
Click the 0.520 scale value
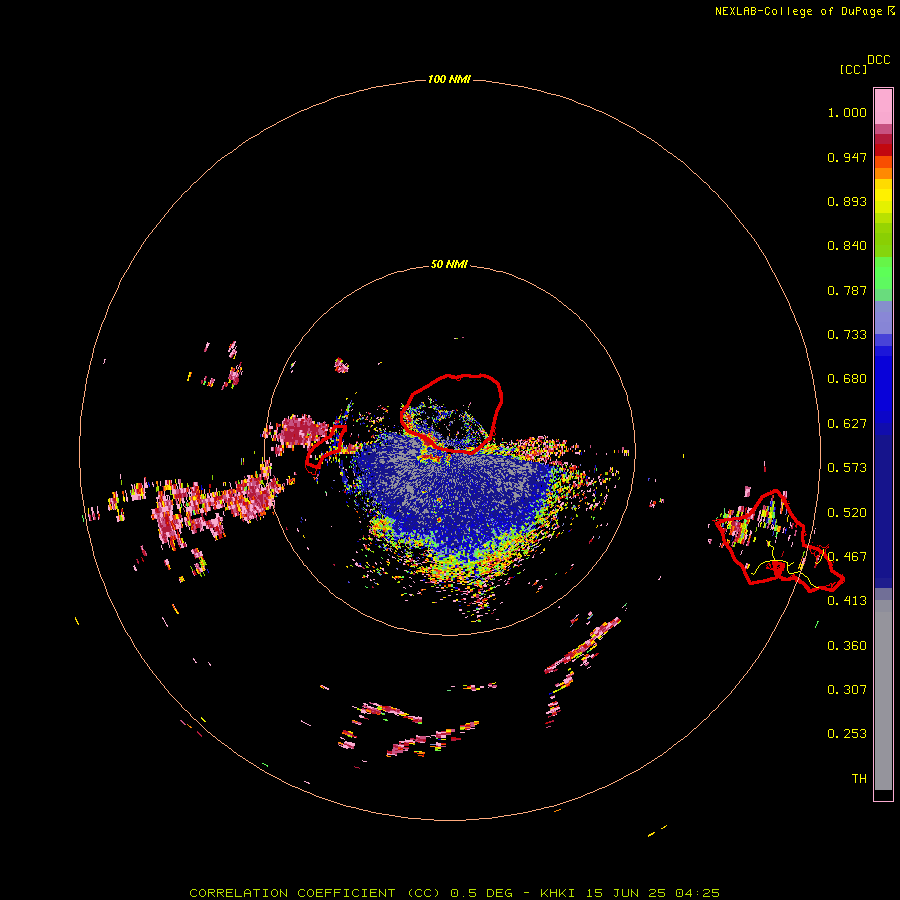tap(847, 513)
